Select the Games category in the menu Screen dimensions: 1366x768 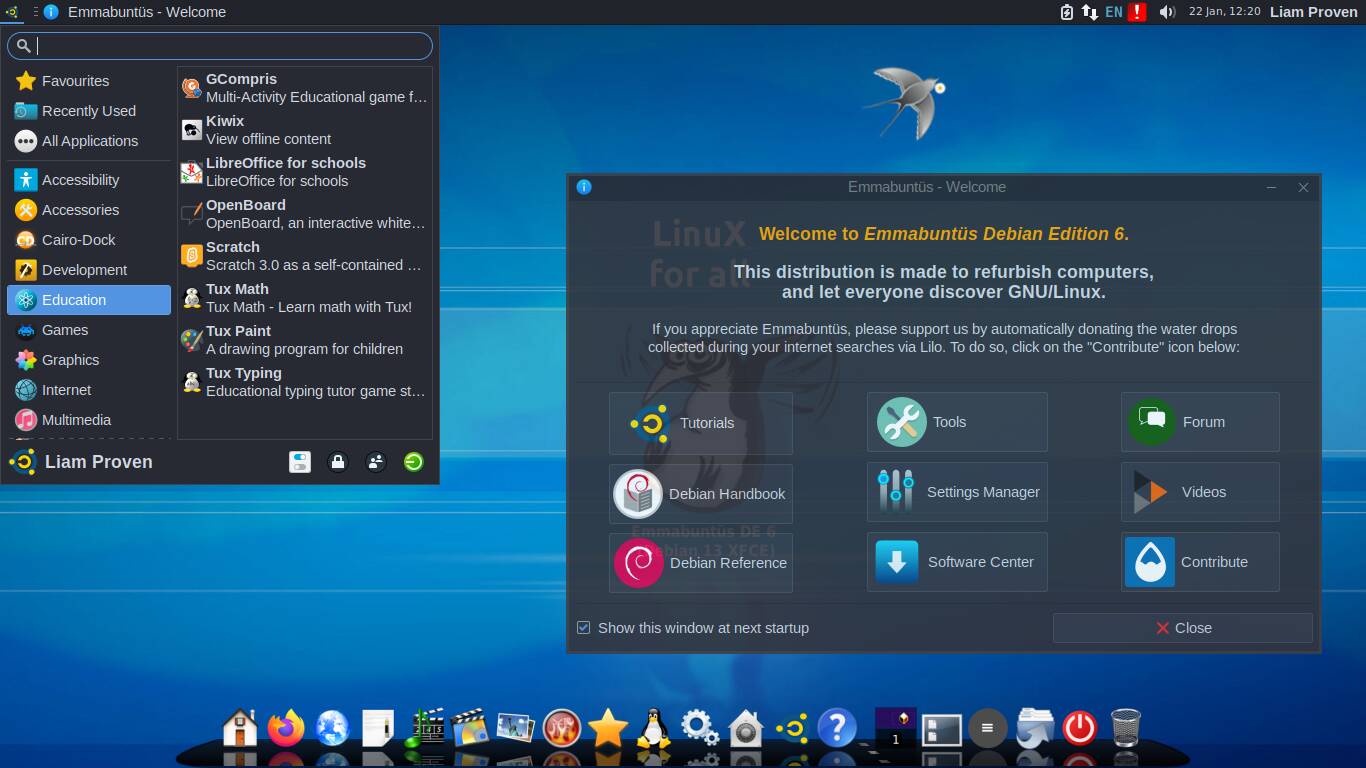64,330
